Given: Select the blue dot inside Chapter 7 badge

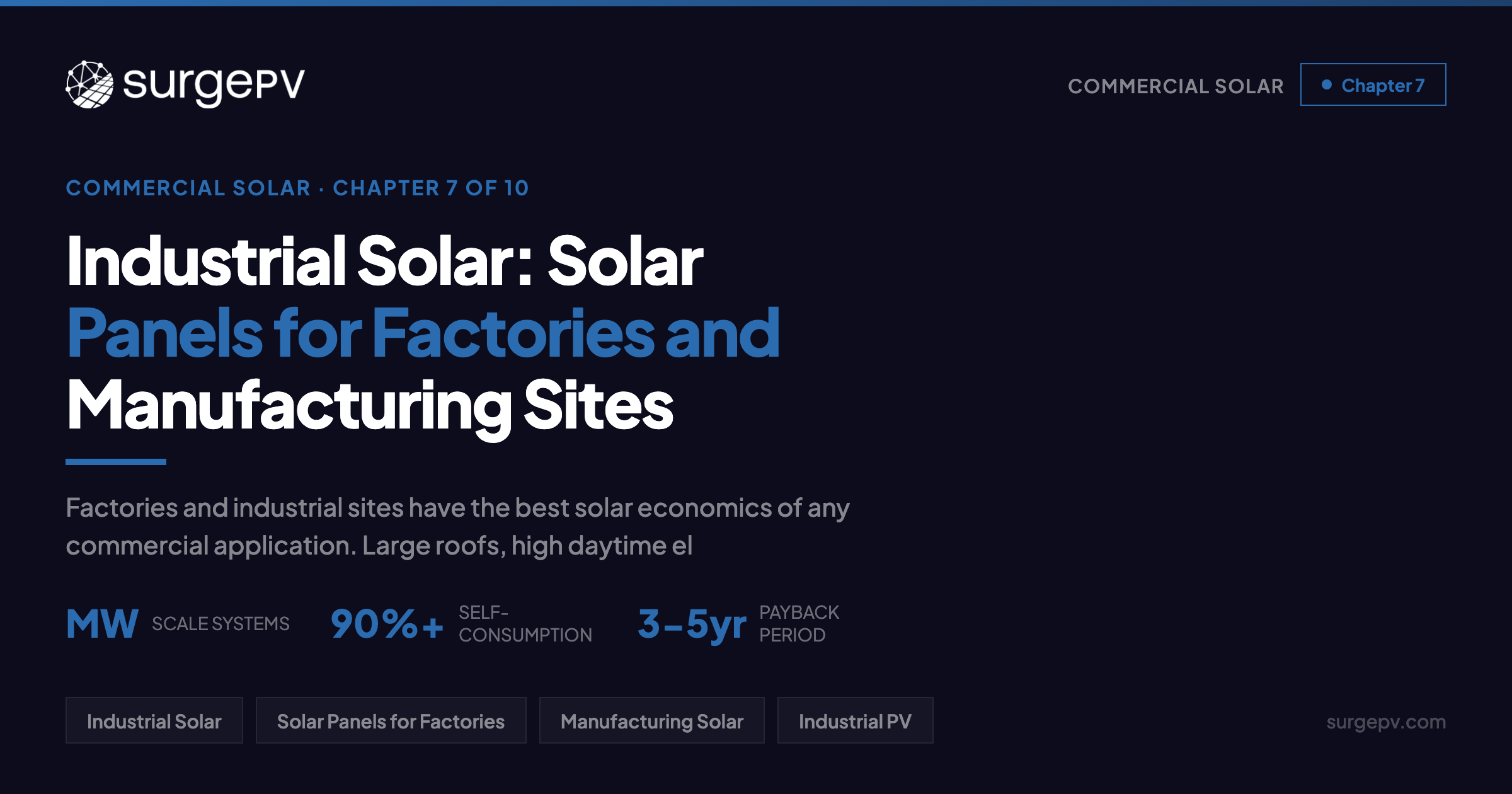Looking at the screenshot, I should tap(1327, 84).
